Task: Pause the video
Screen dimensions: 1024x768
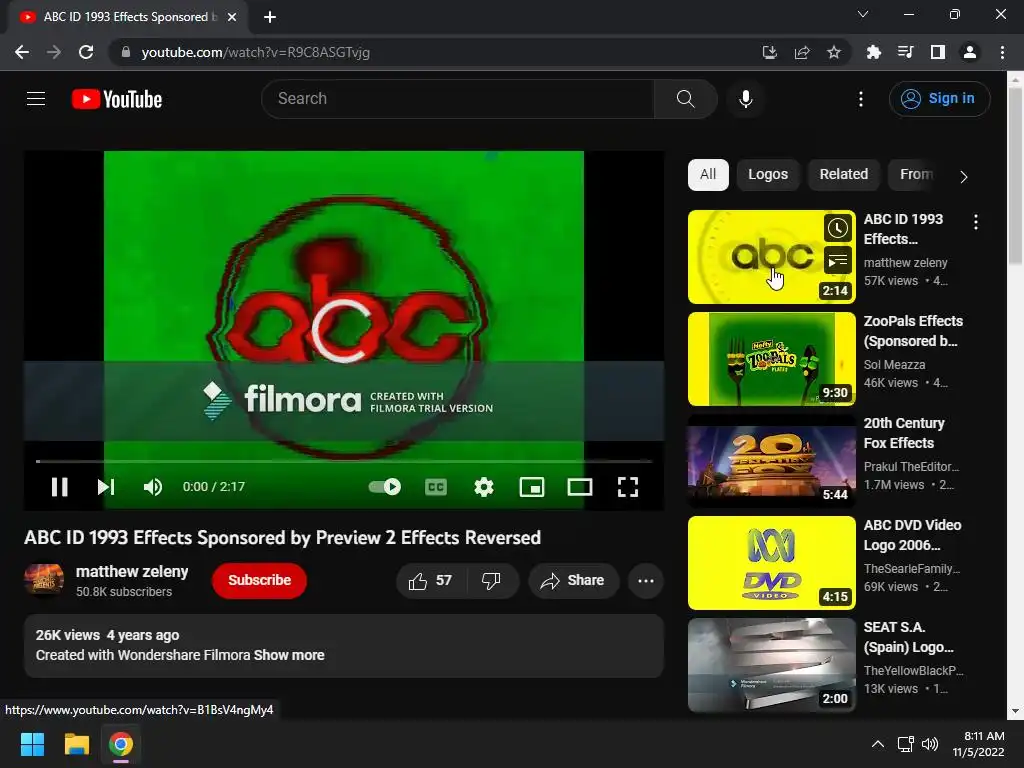Action: point(59,487)
